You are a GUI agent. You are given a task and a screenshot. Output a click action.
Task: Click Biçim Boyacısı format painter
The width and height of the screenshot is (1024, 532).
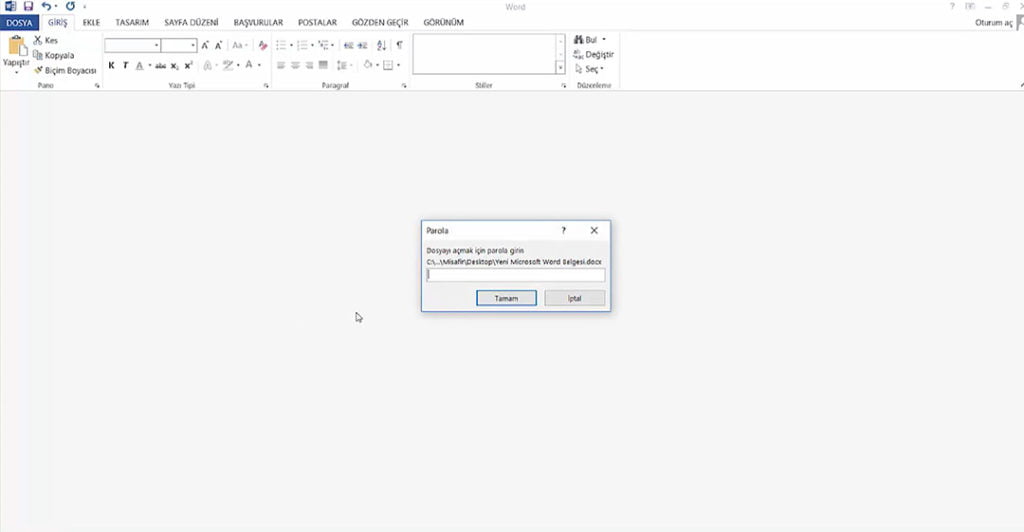(64, 71)
